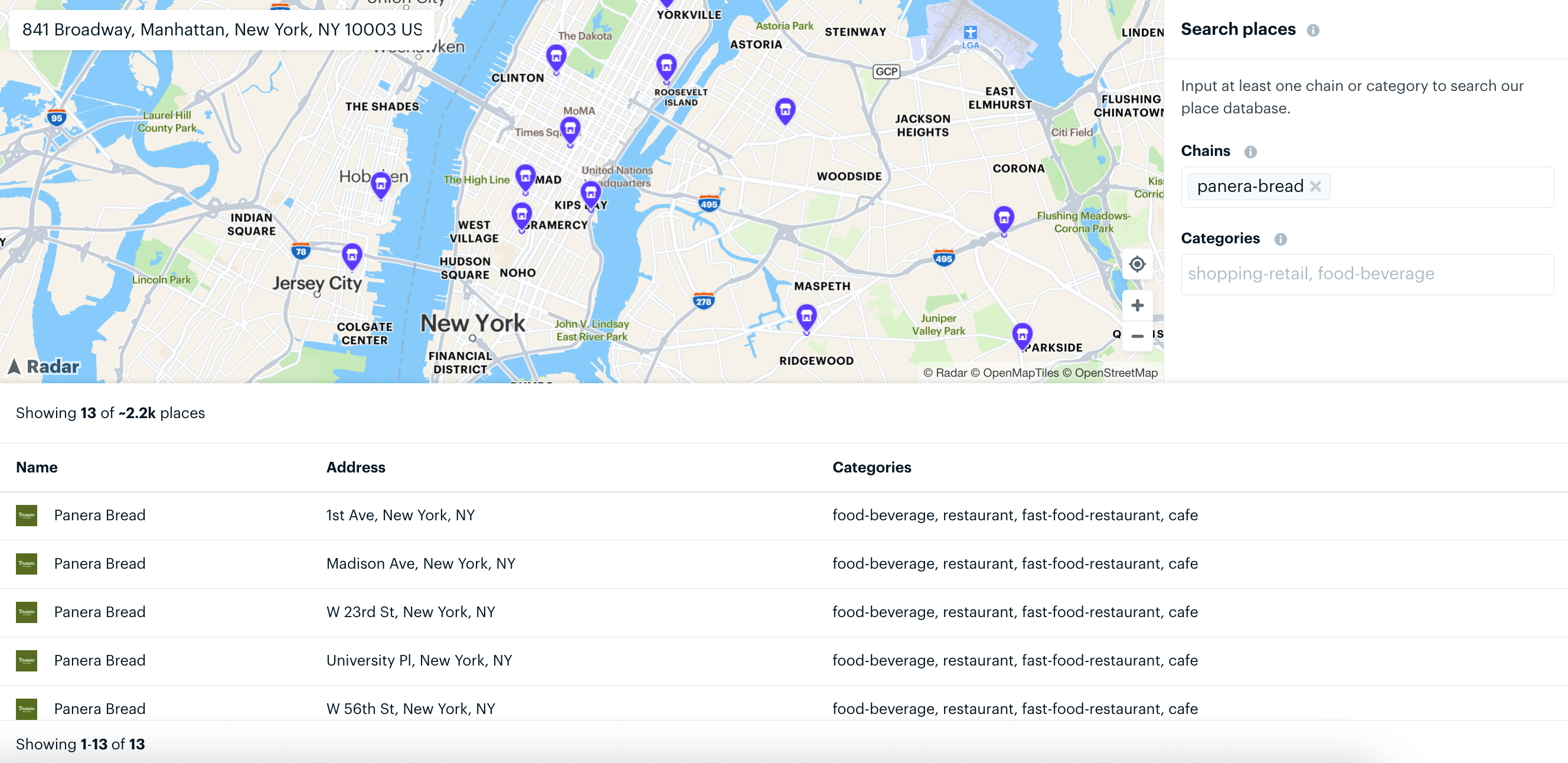Select the map pin at Times Sq

click(570, 131)
